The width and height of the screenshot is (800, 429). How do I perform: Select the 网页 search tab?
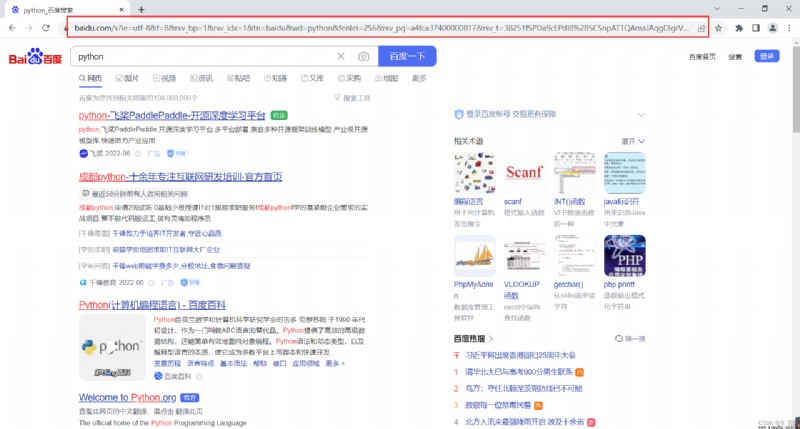pos(90,79)
